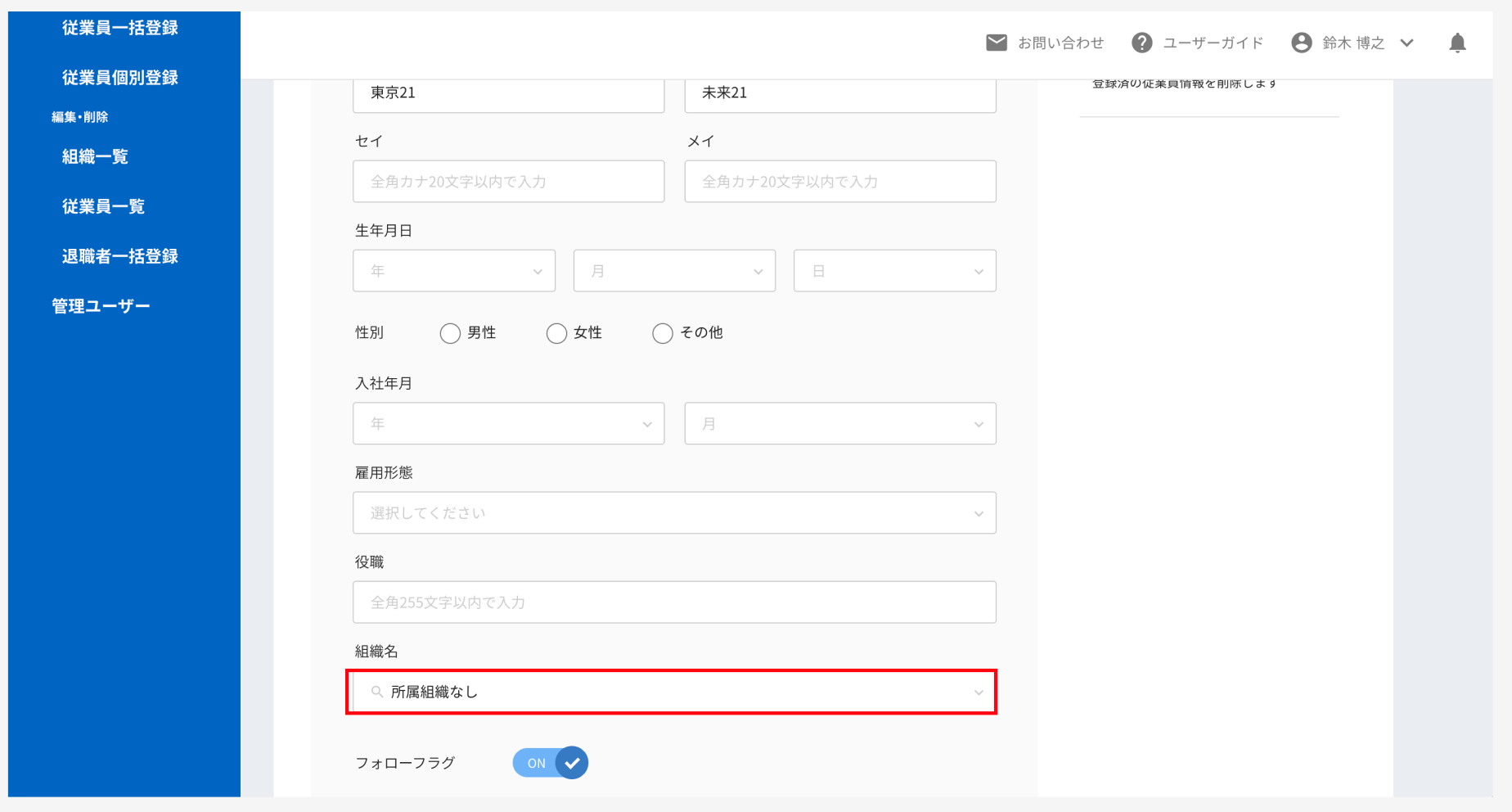
Task: Select the 男性 radio button
Action: (450, 333)
